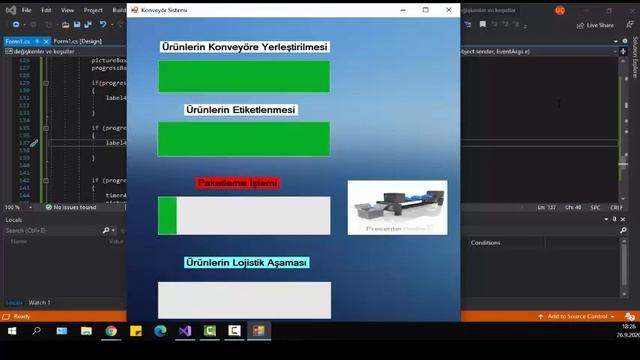Click the No issues found indicator
Image resolution: width=640 pixels, height=360 pixels.
coord(71,207)
